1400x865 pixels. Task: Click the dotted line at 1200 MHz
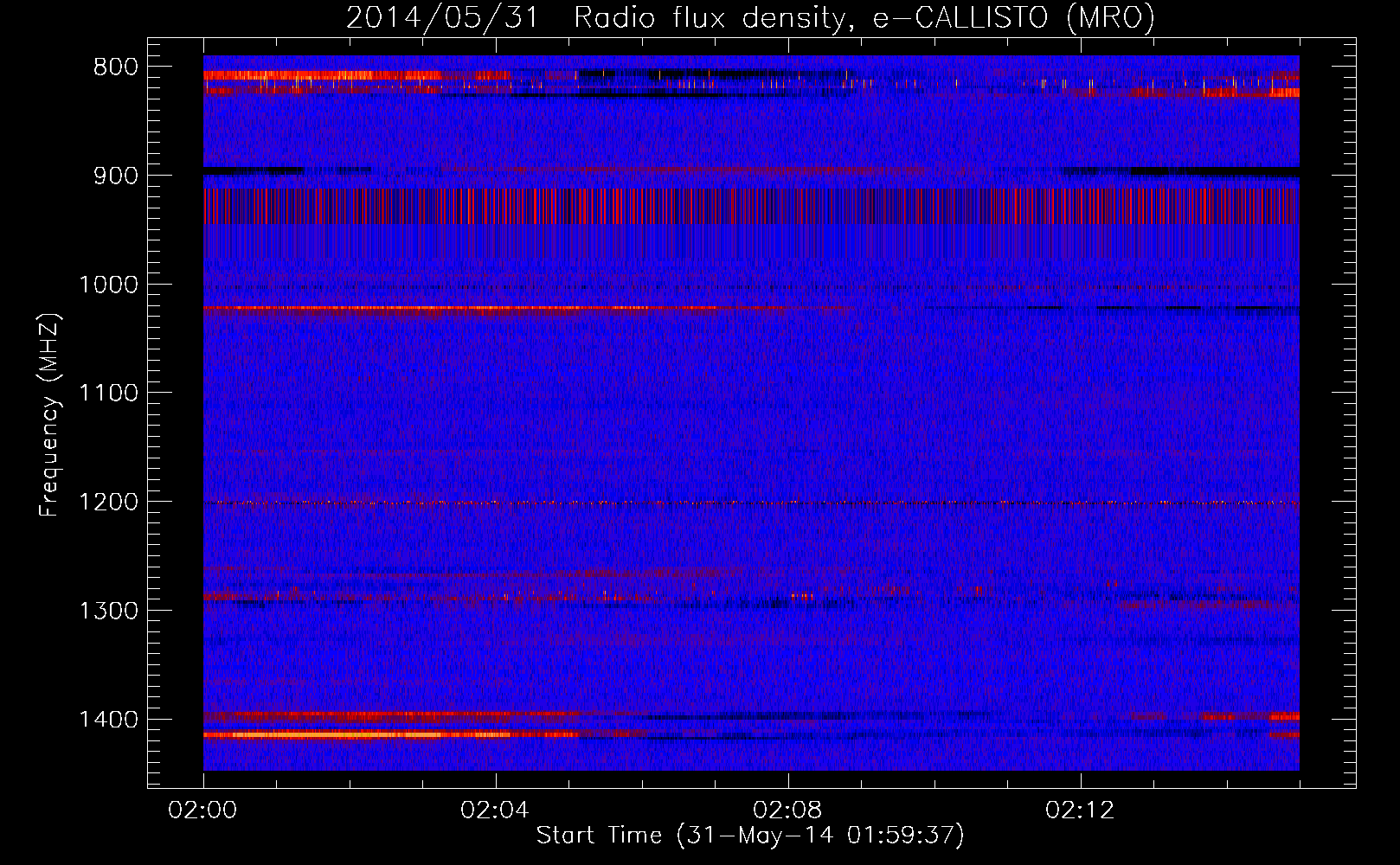point(751,503)
